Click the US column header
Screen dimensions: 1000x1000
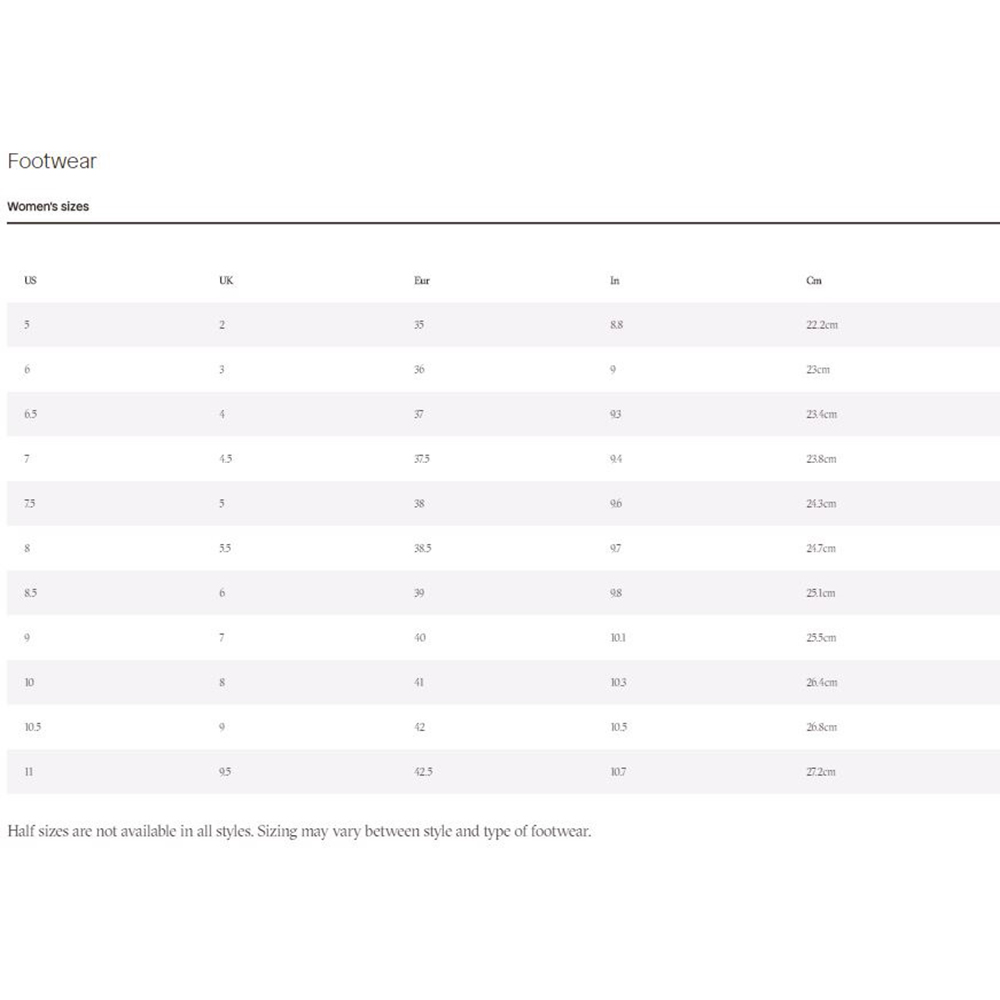[30, 280]
